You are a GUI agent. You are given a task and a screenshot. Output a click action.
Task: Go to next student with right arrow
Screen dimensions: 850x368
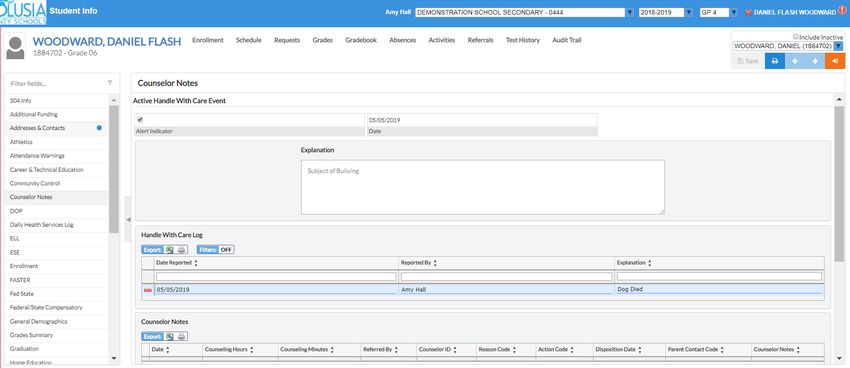815,61
